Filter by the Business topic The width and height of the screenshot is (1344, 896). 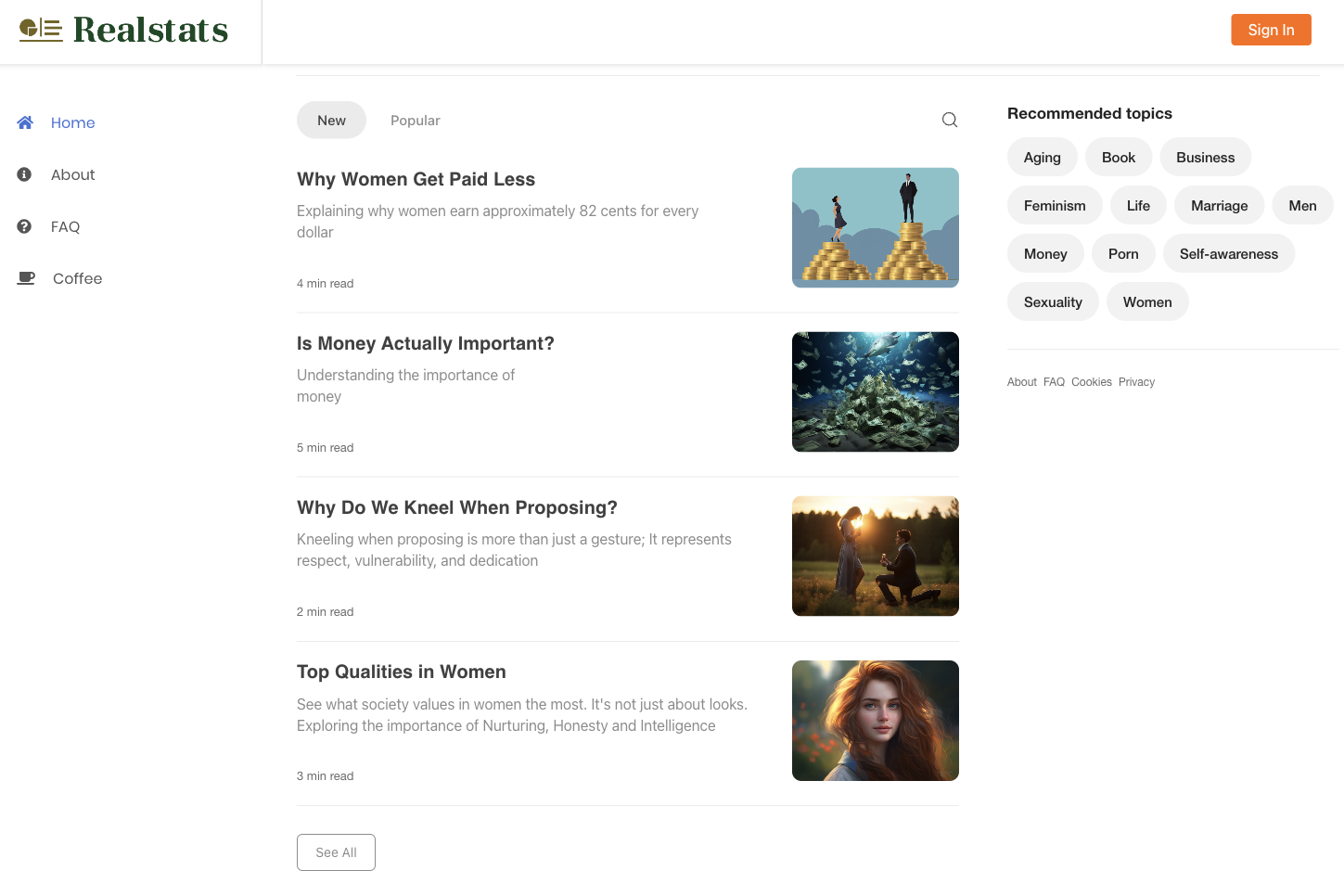pos(1204,158)
